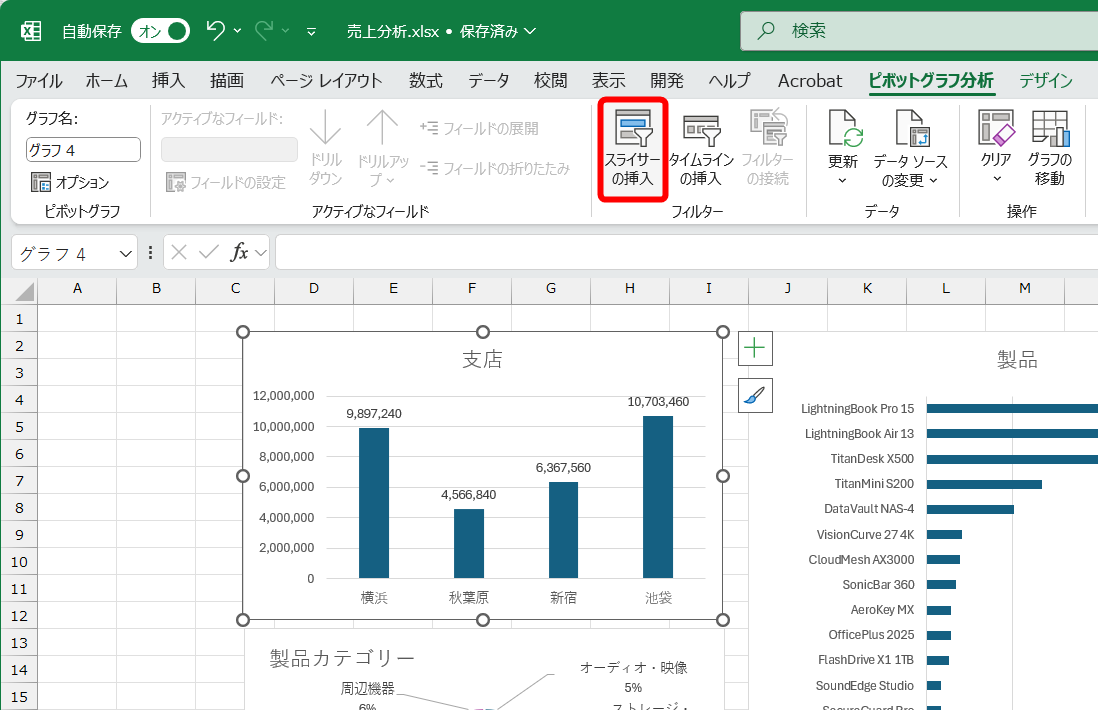The image size is (1098, 710).
Task: Select column A header
Action: [77, 288]
